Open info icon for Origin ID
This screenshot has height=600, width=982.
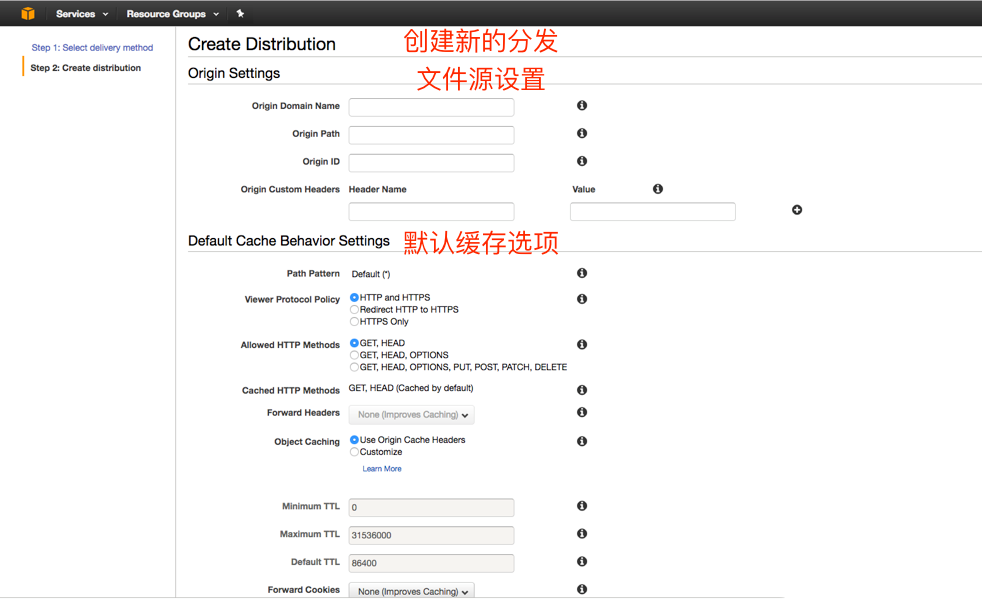[582, 161]
